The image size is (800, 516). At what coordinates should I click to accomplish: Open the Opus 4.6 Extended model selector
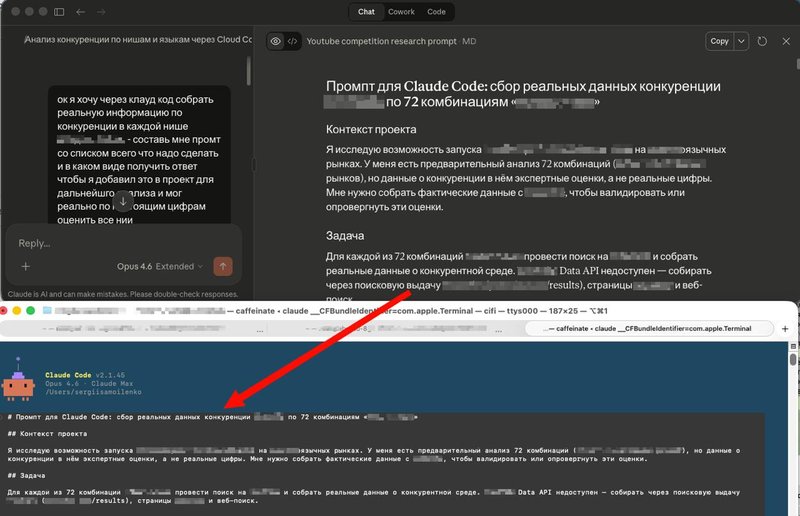160,266
